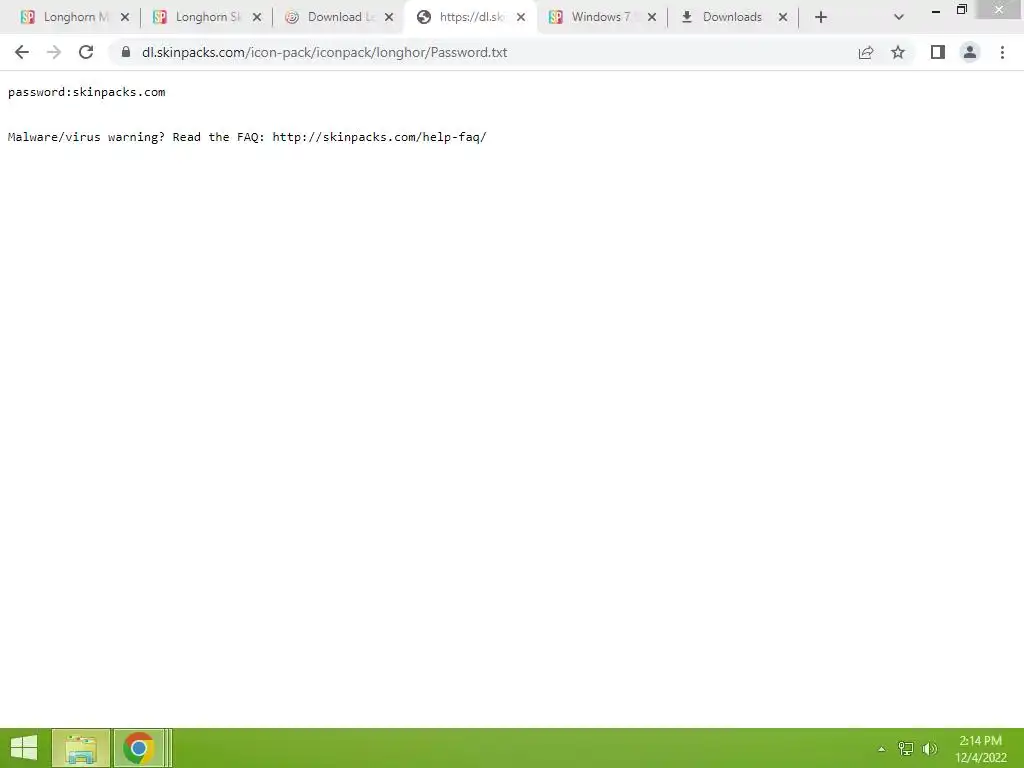
Task: Click the Malware/virus warning text
Action: click(x=87, y=137)
